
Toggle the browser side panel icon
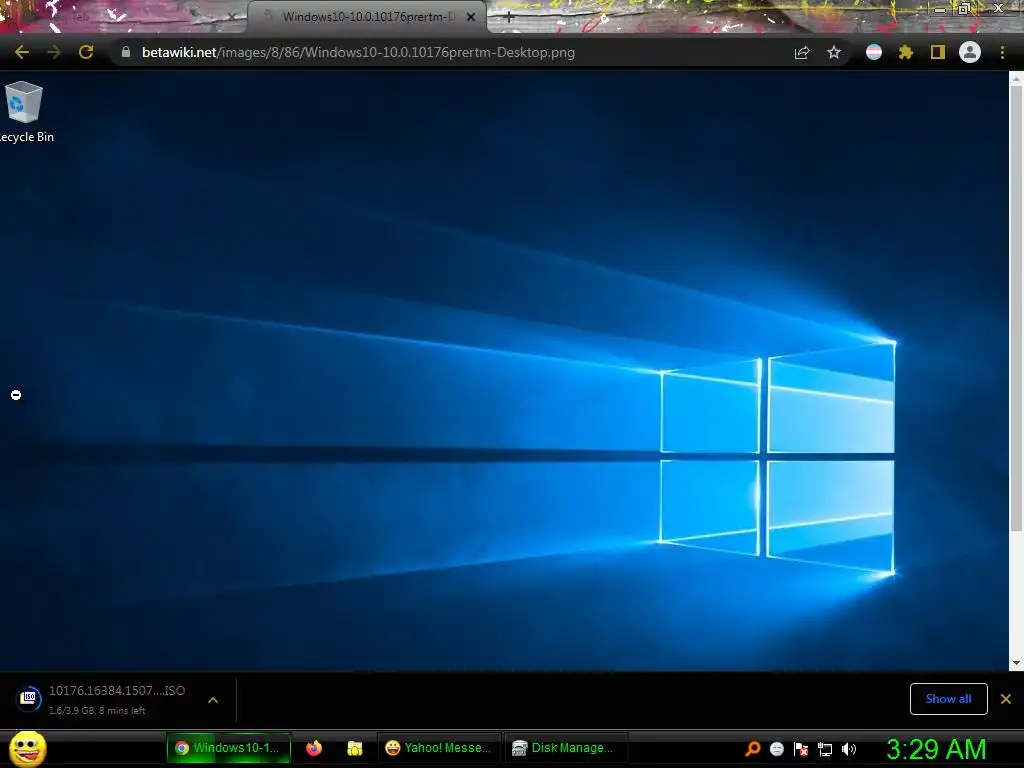pos(938,52)
